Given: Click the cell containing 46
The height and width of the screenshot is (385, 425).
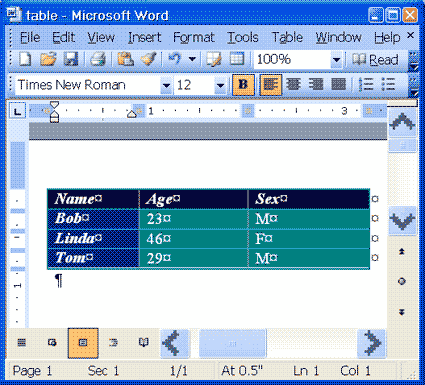Looking at the screenshot, I should pos(194,238).
